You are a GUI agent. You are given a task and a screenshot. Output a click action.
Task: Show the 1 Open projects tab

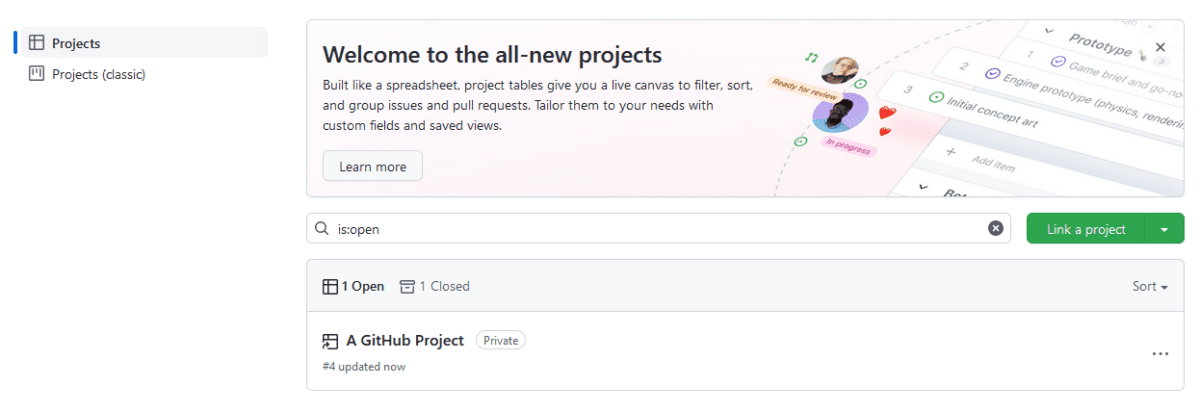(x=353, y=286)
